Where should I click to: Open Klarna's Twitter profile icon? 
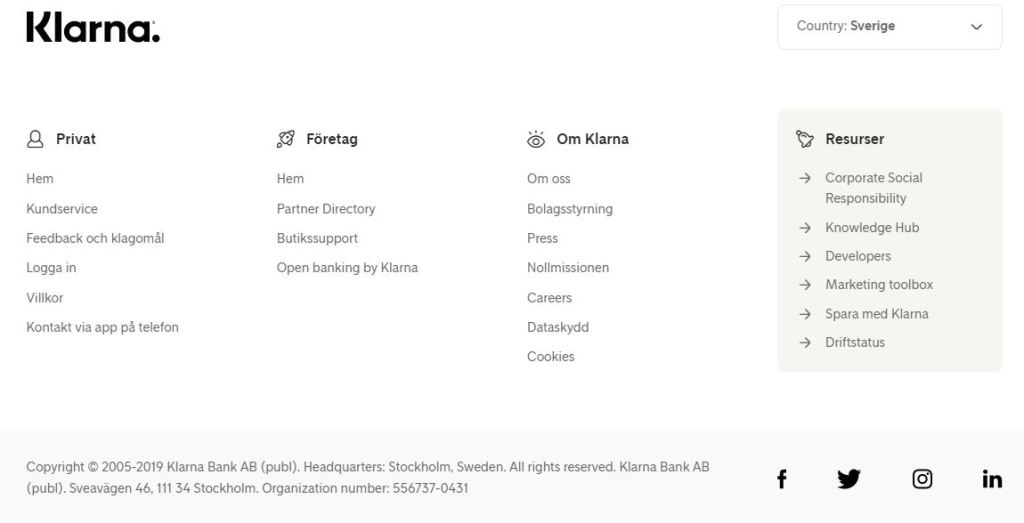coord(848,479)
